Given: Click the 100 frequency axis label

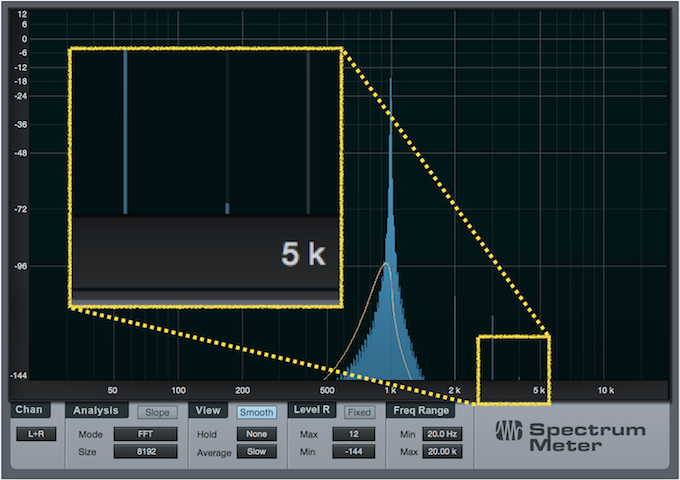Looking at the screenshot, I should pyautogui.click(x=178, y=390).
